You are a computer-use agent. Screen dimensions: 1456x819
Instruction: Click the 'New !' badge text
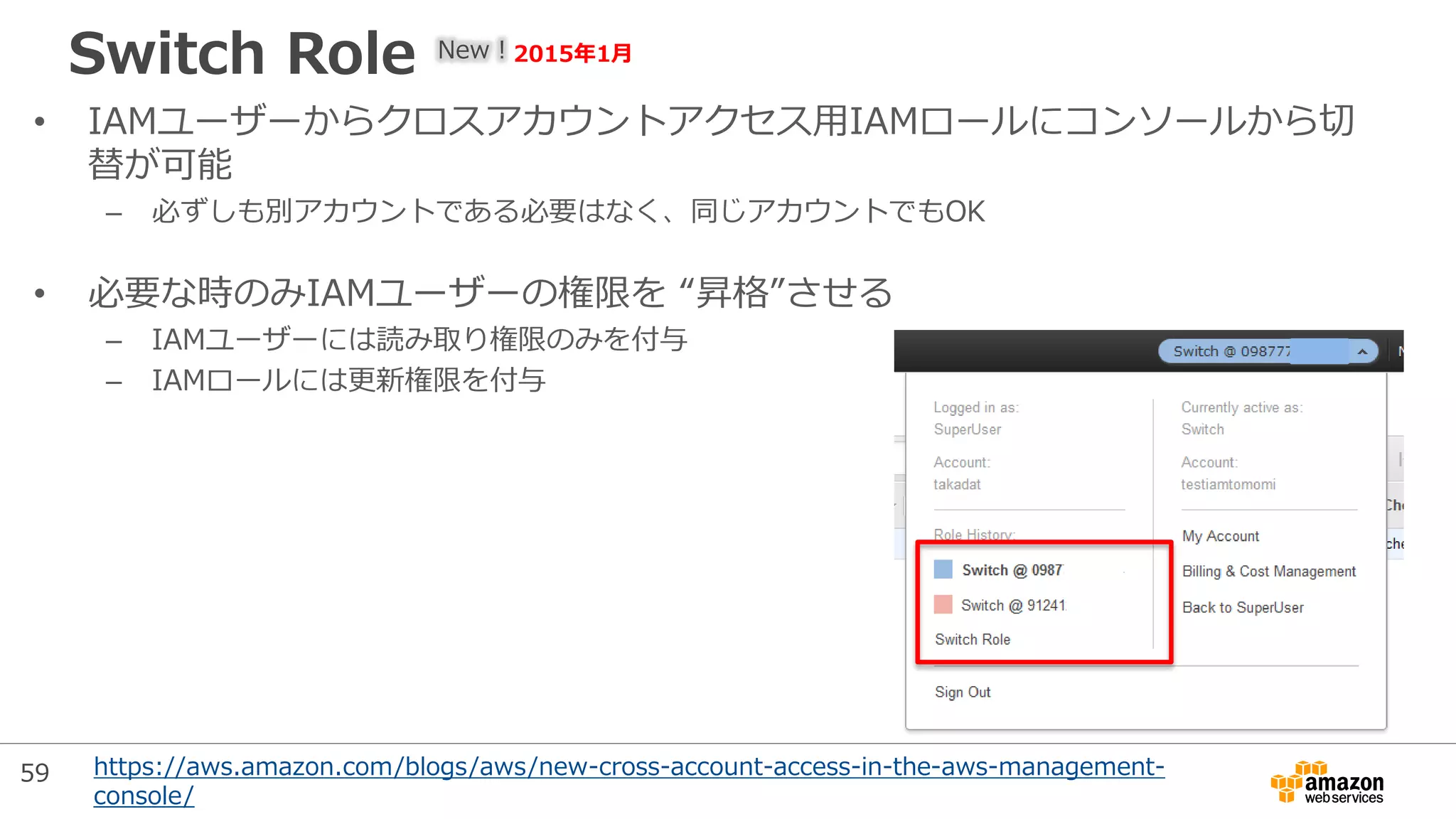click(471, 50)
